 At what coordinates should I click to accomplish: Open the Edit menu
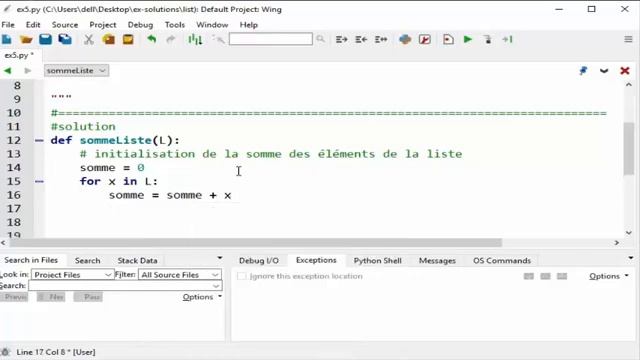(x=33, y=24)
